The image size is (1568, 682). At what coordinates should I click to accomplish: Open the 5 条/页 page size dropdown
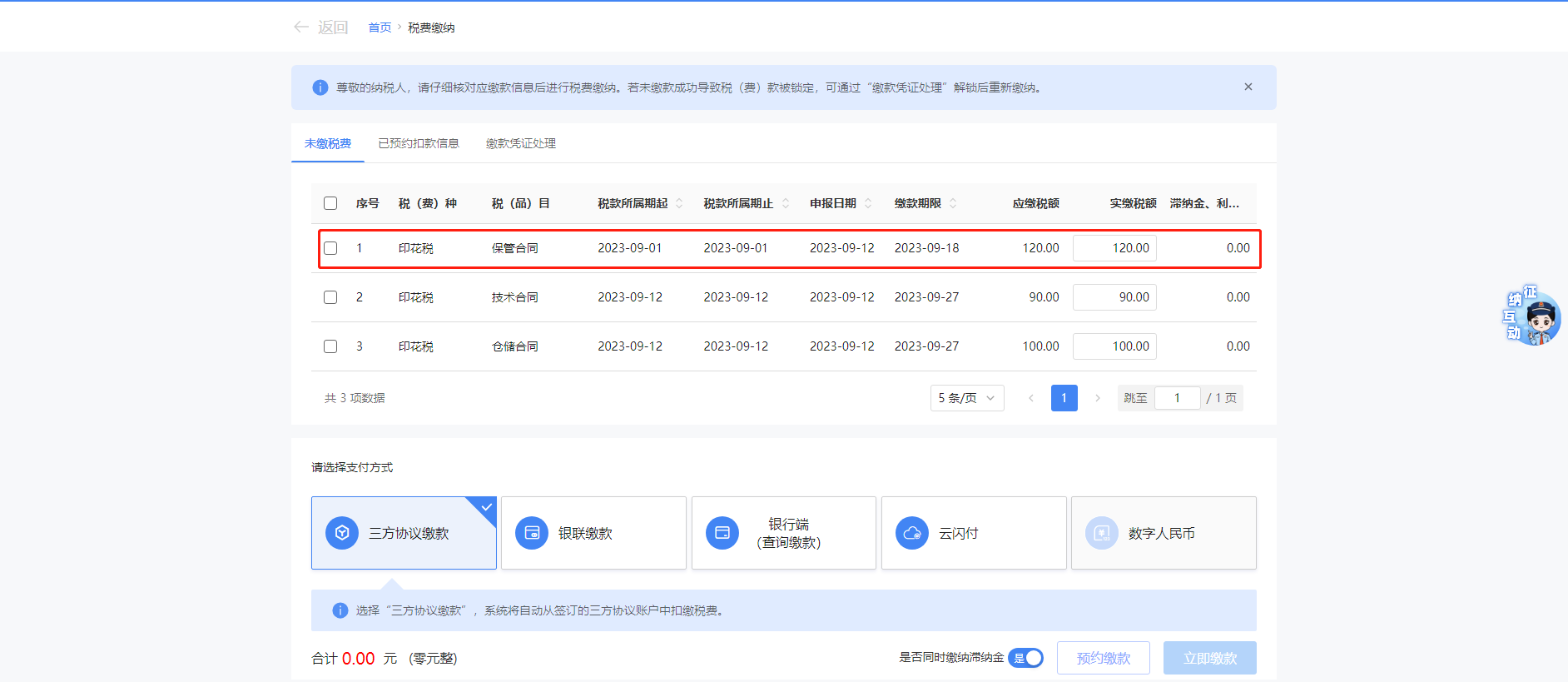966,398
